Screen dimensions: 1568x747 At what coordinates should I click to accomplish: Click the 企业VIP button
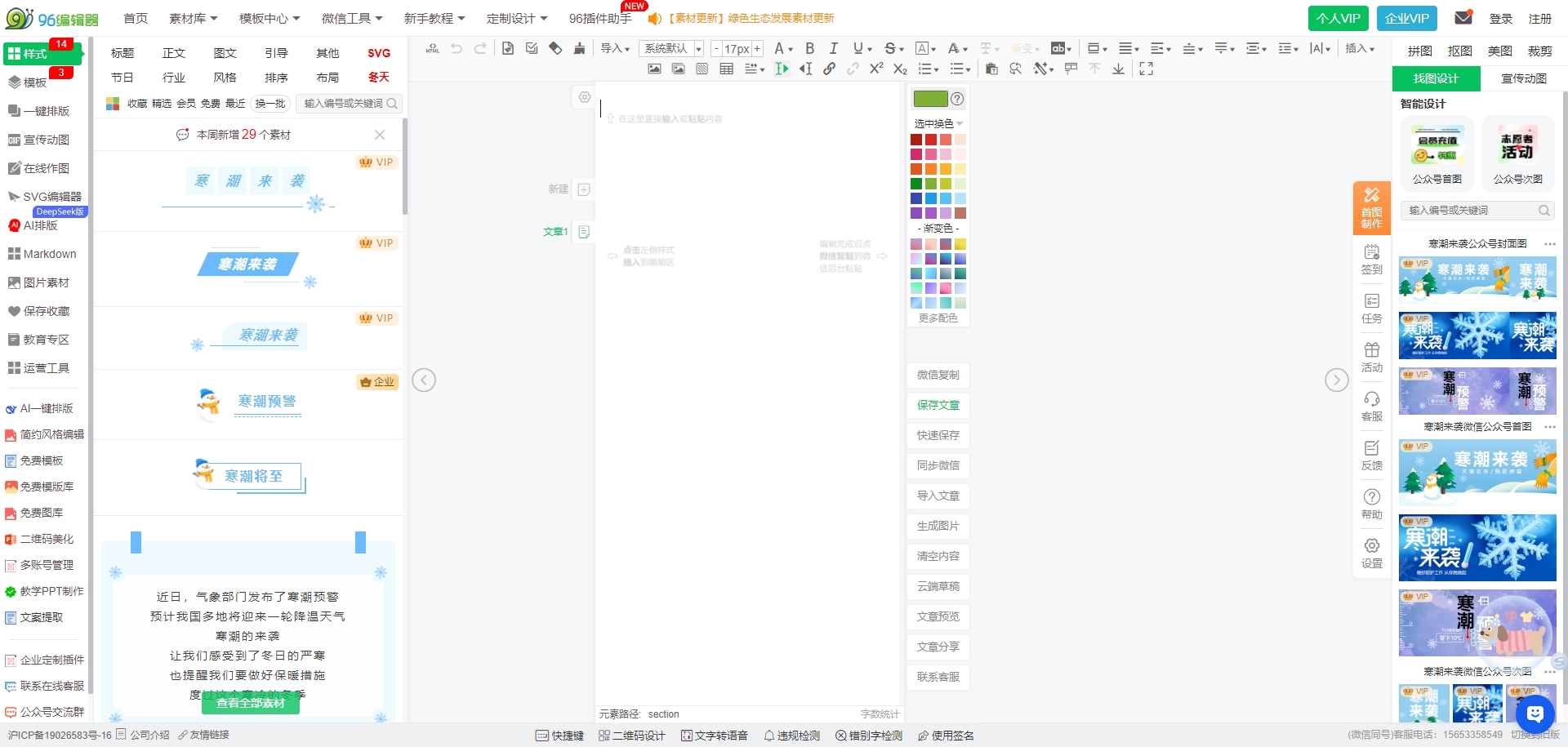click(x=1407, y=18)
